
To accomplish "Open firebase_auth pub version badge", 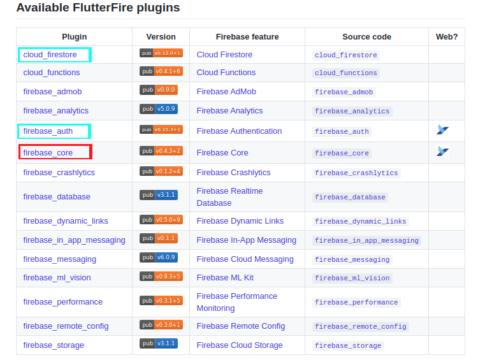I will 161,129.
